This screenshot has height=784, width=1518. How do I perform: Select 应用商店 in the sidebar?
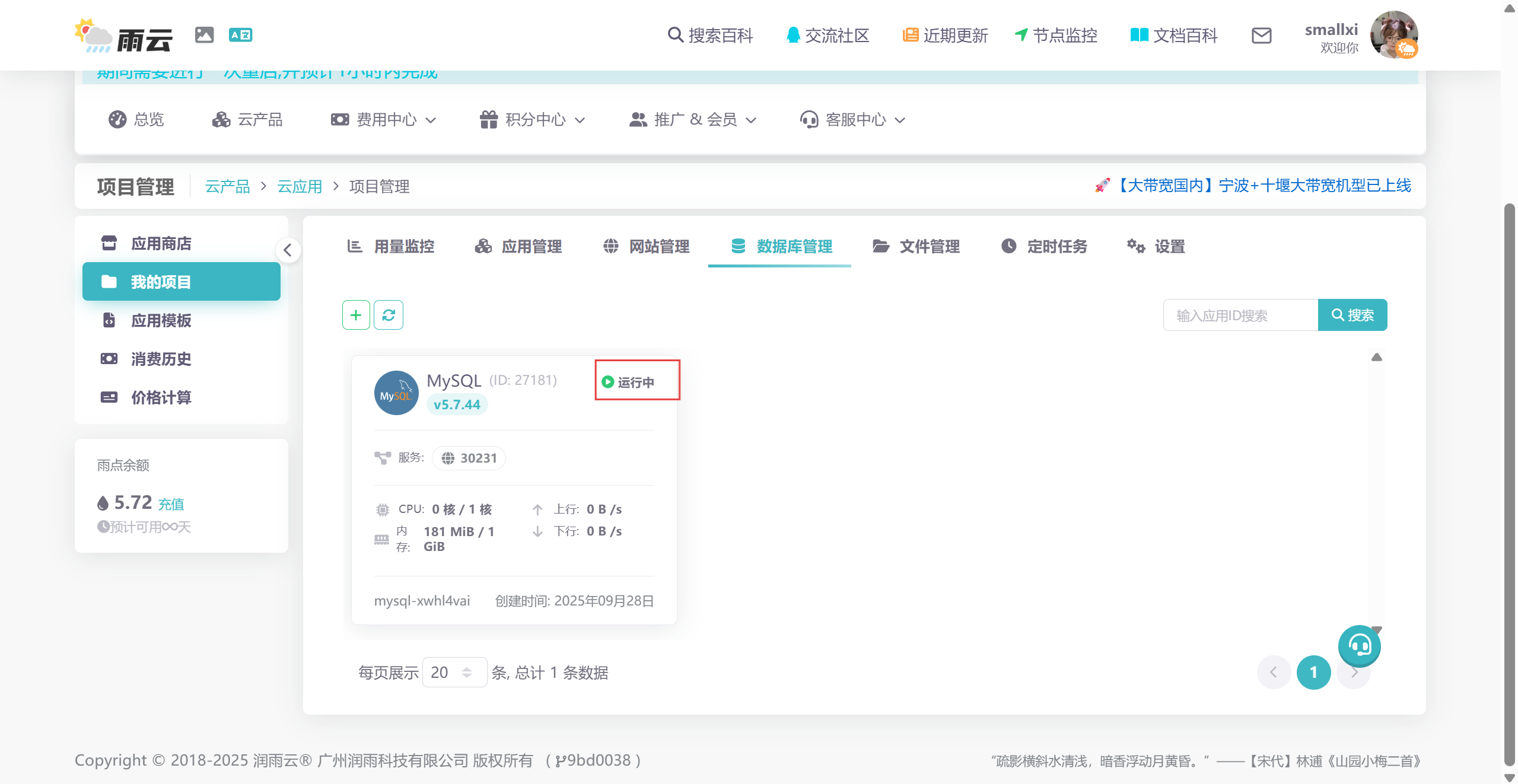pos(160,243)
